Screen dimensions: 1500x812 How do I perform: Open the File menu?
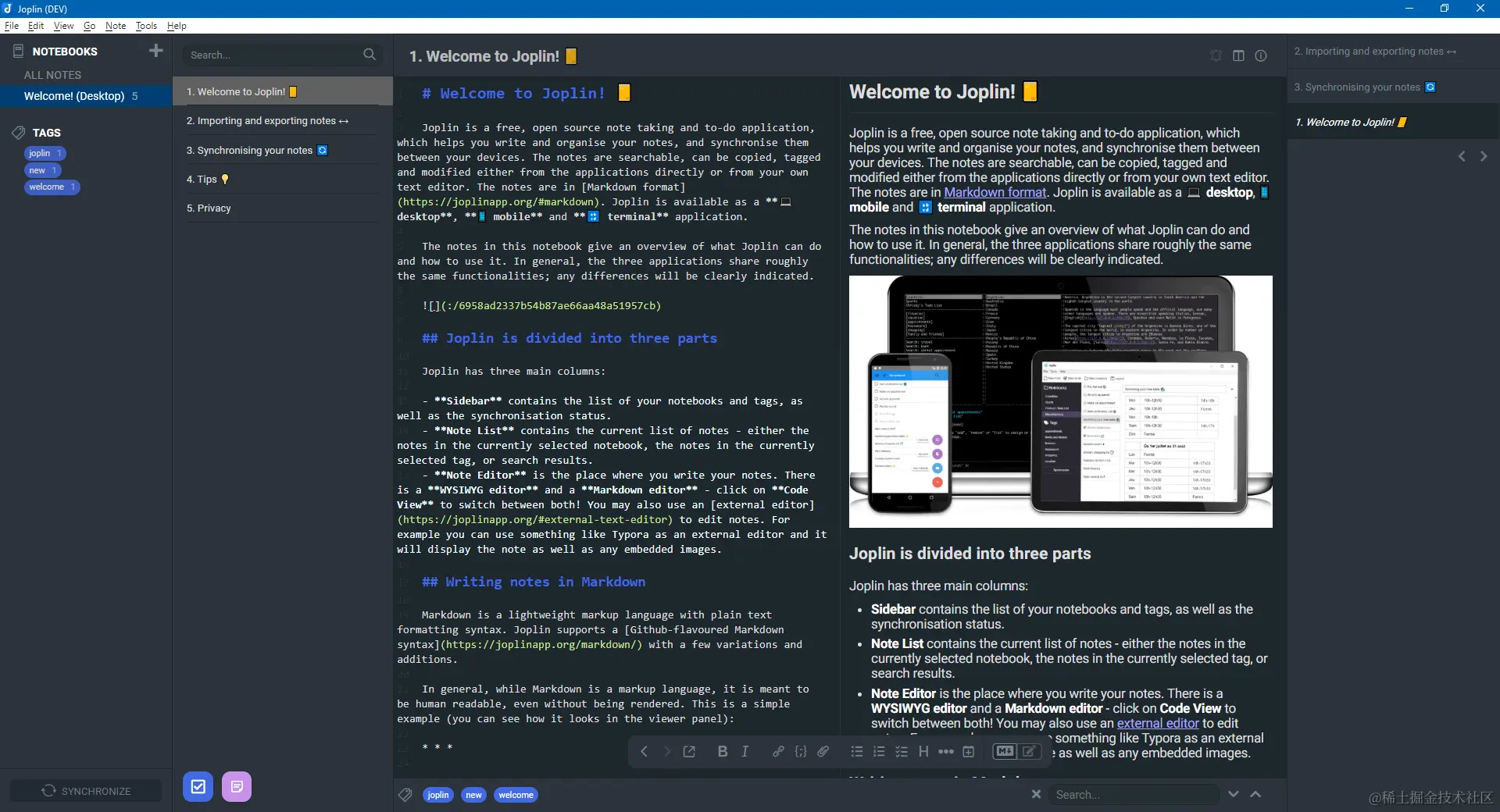coord(12,26)
